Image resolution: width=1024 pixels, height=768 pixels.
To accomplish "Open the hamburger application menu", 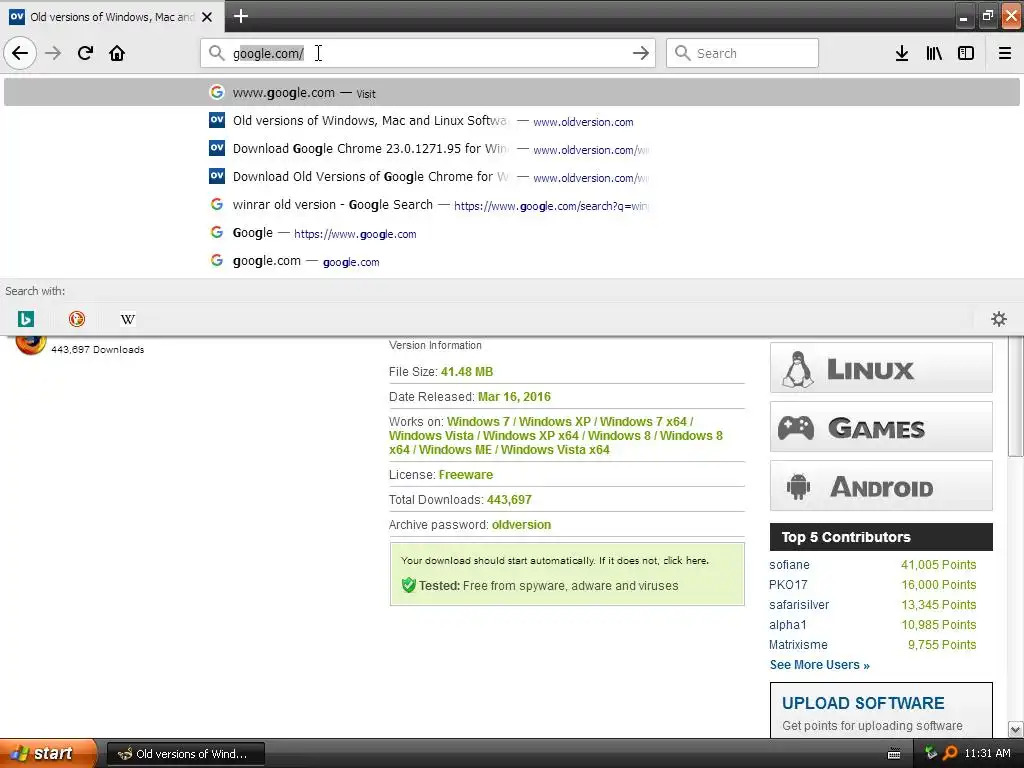I will 1005,53.
